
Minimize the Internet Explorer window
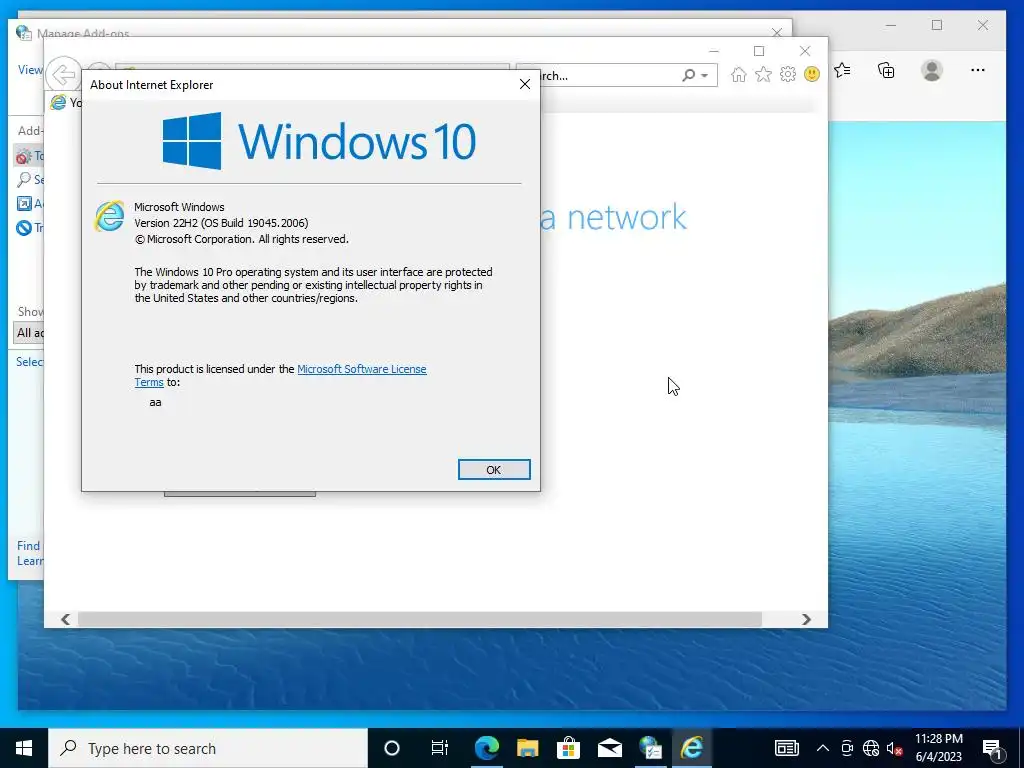pyautogui.click(x=714, y=51)
